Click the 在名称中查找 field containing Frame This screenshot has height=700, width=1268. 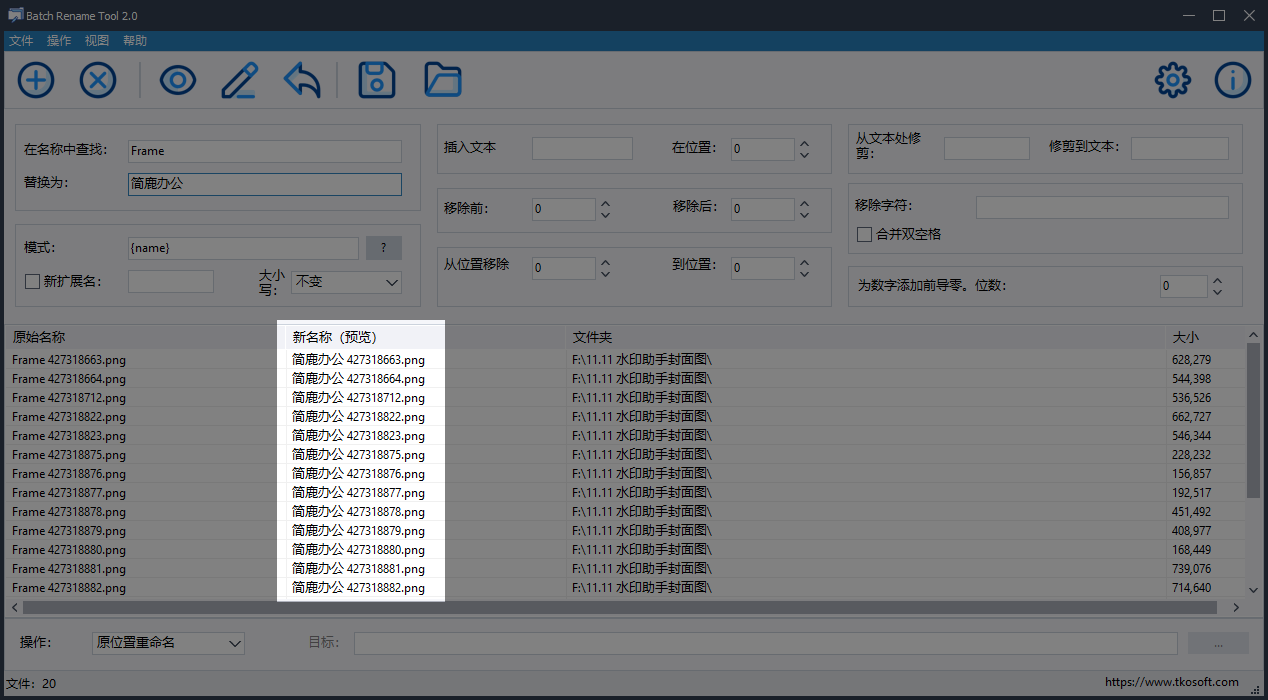click(x=265, y=151)
